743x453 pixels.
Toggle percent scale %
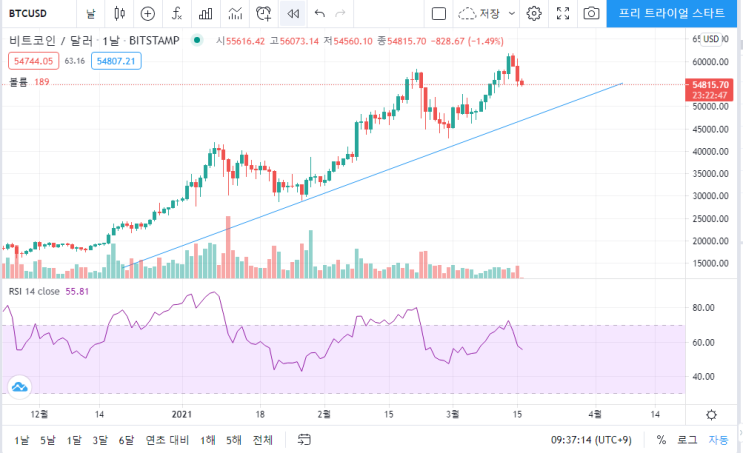point(661,440)
